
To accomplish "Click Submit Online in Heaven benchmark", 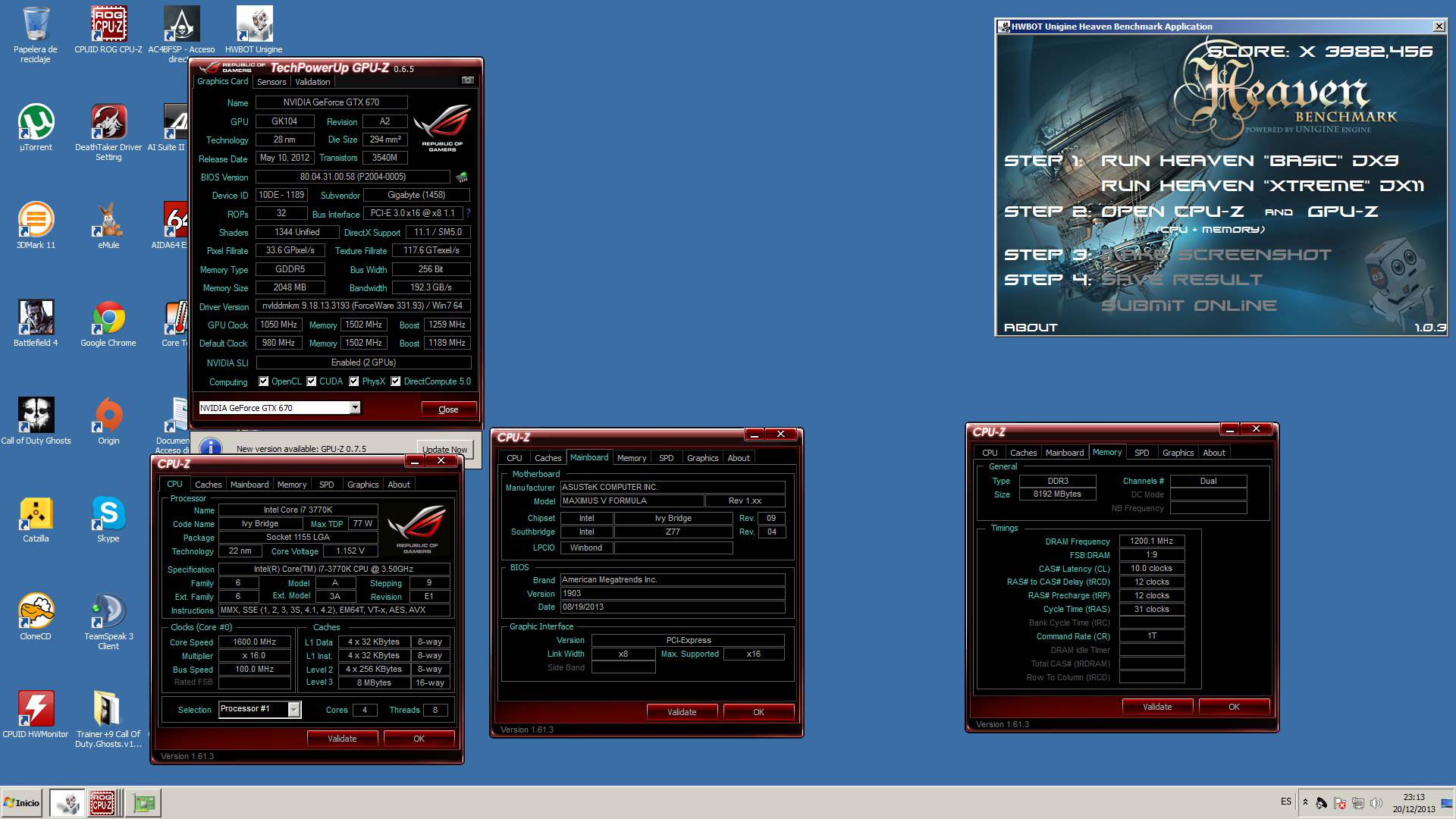I will [x=1188, y=306].
